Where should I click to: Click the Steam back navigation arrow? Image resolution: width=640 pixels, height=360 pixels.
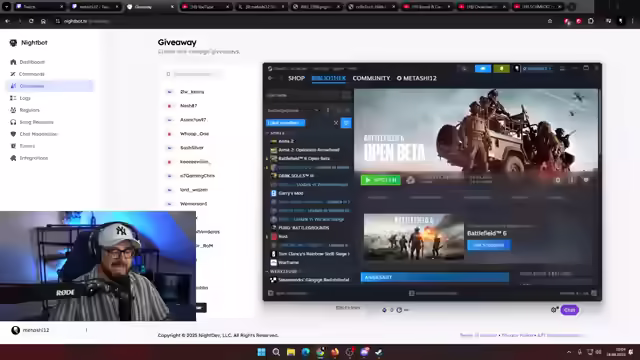point(270,78)
